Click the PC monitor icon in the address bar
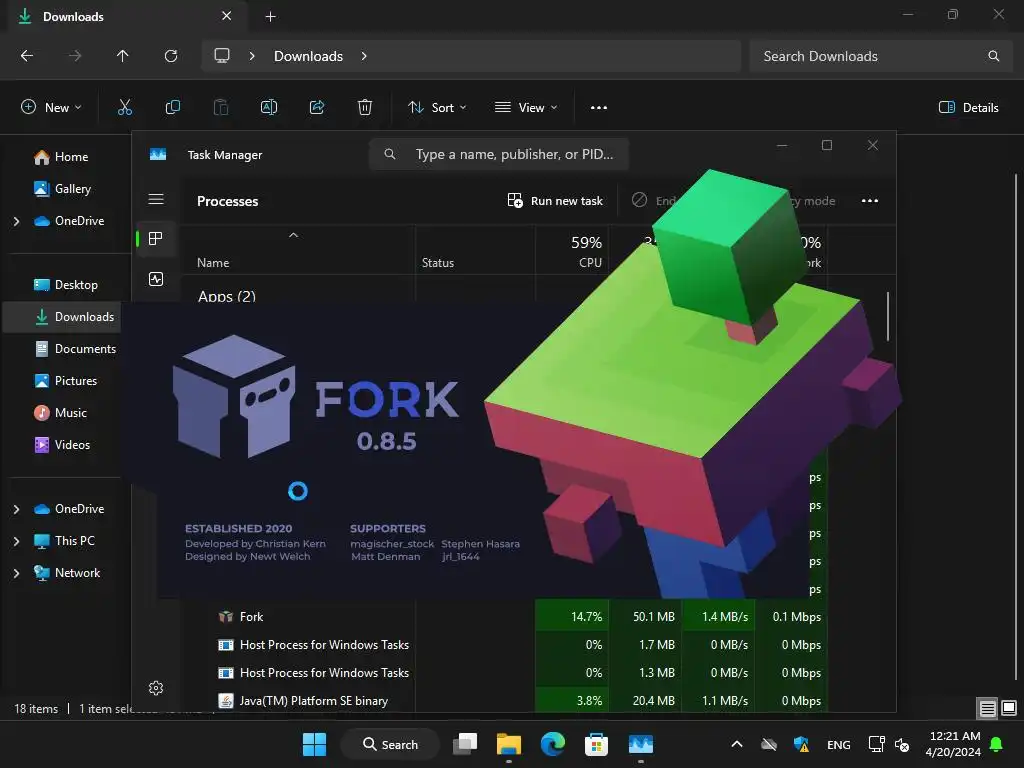Image resolution: width=1024 pixels, height=768 pixels. point(222,56)
